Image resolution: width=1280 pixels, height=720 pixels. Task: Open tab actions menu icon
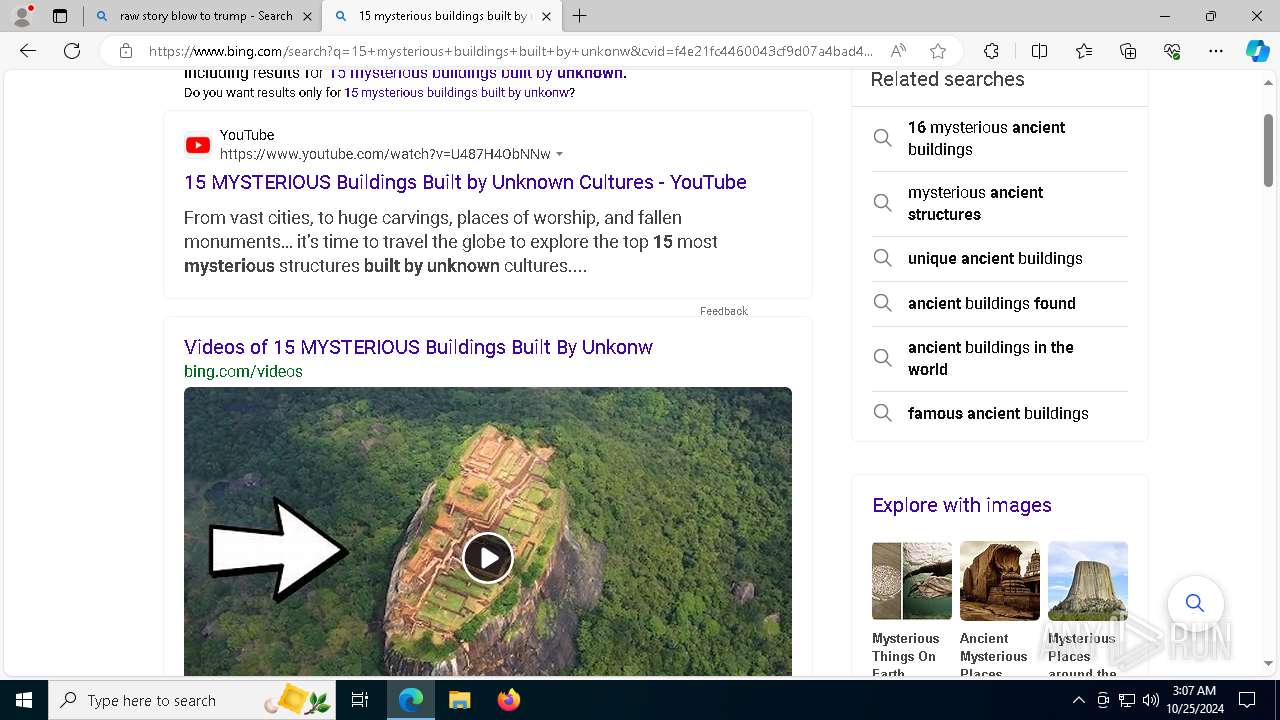[x=60, y=16]
